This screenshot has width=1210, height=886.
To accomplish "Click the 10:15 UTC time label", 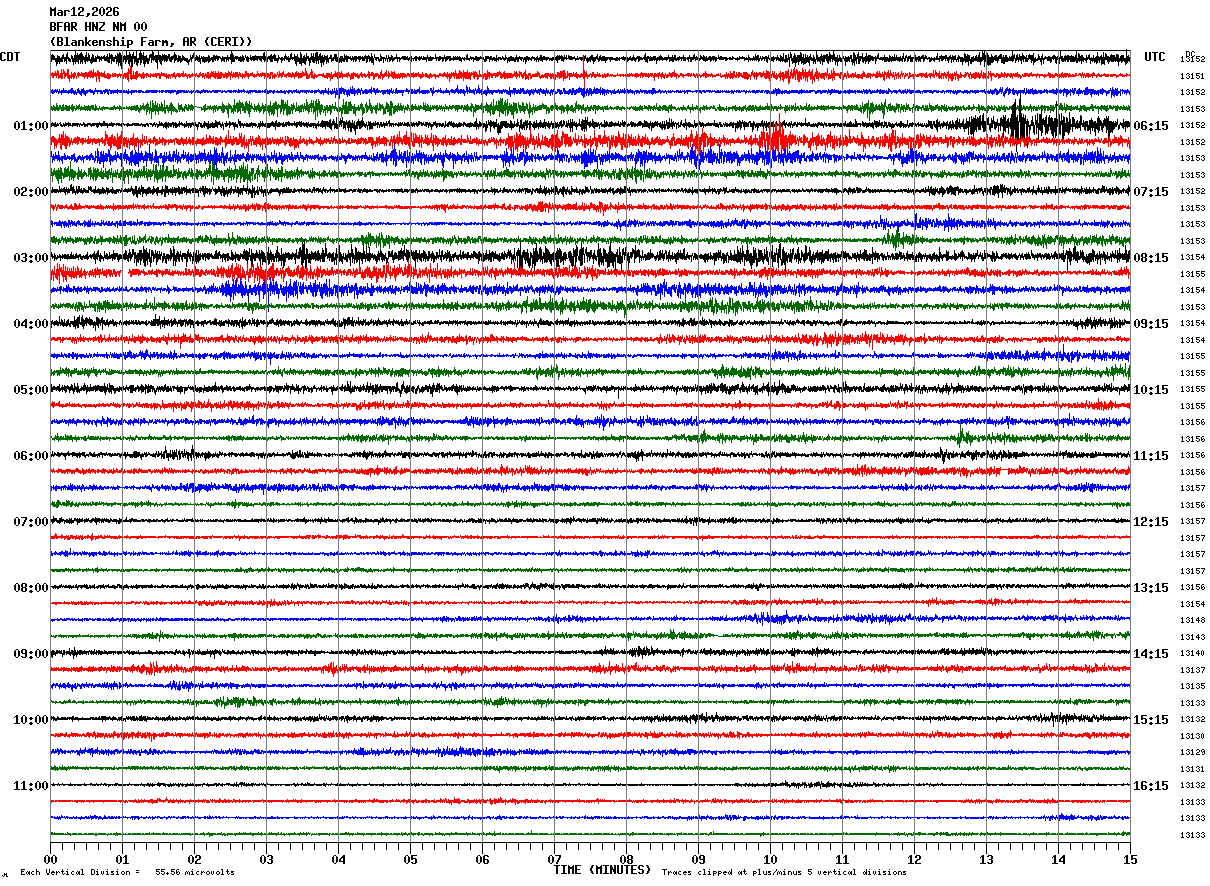I will click(x=1151, y=390).
